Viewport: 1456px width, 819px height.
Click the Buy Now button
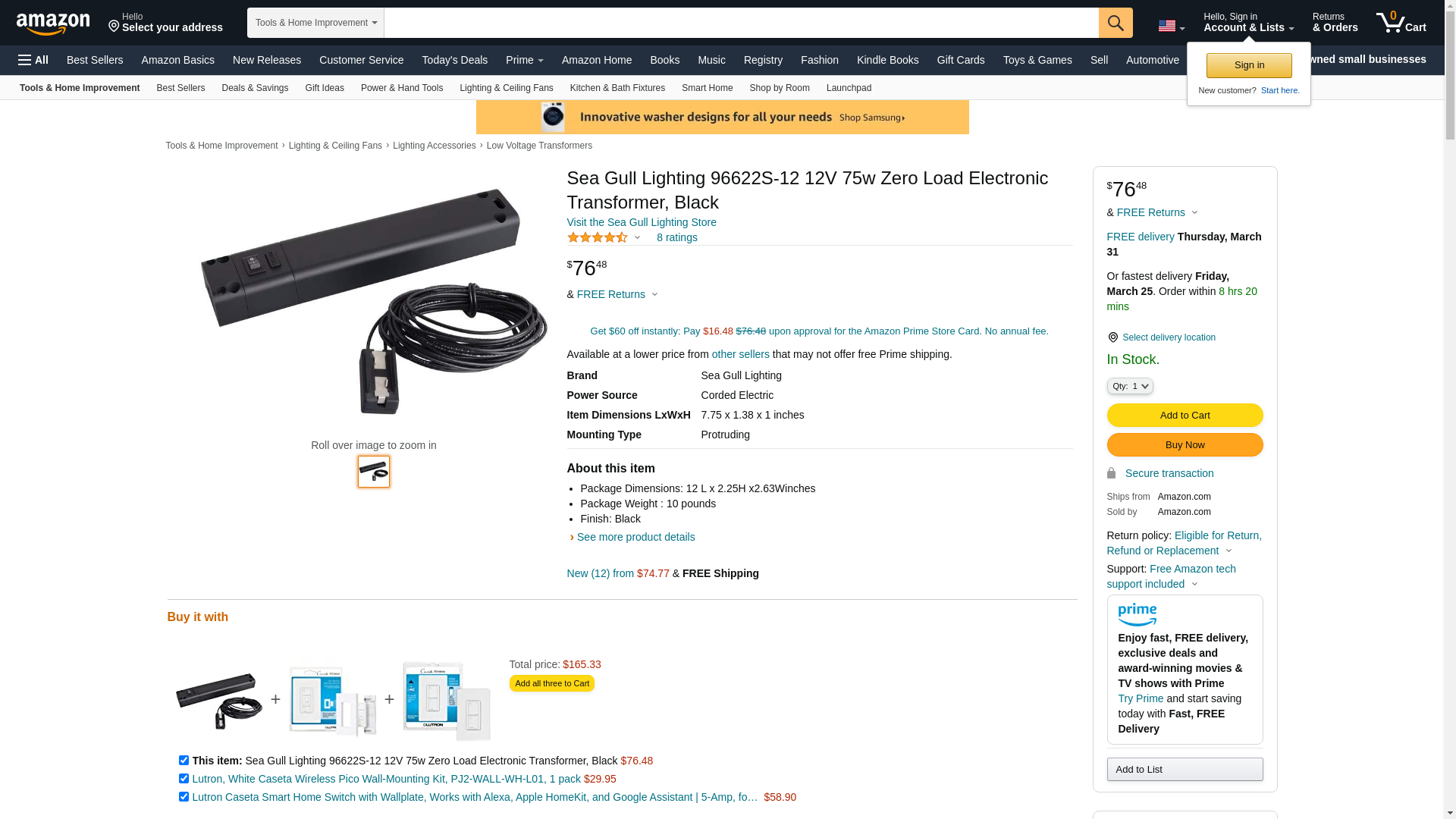(x=1185, y=445)
